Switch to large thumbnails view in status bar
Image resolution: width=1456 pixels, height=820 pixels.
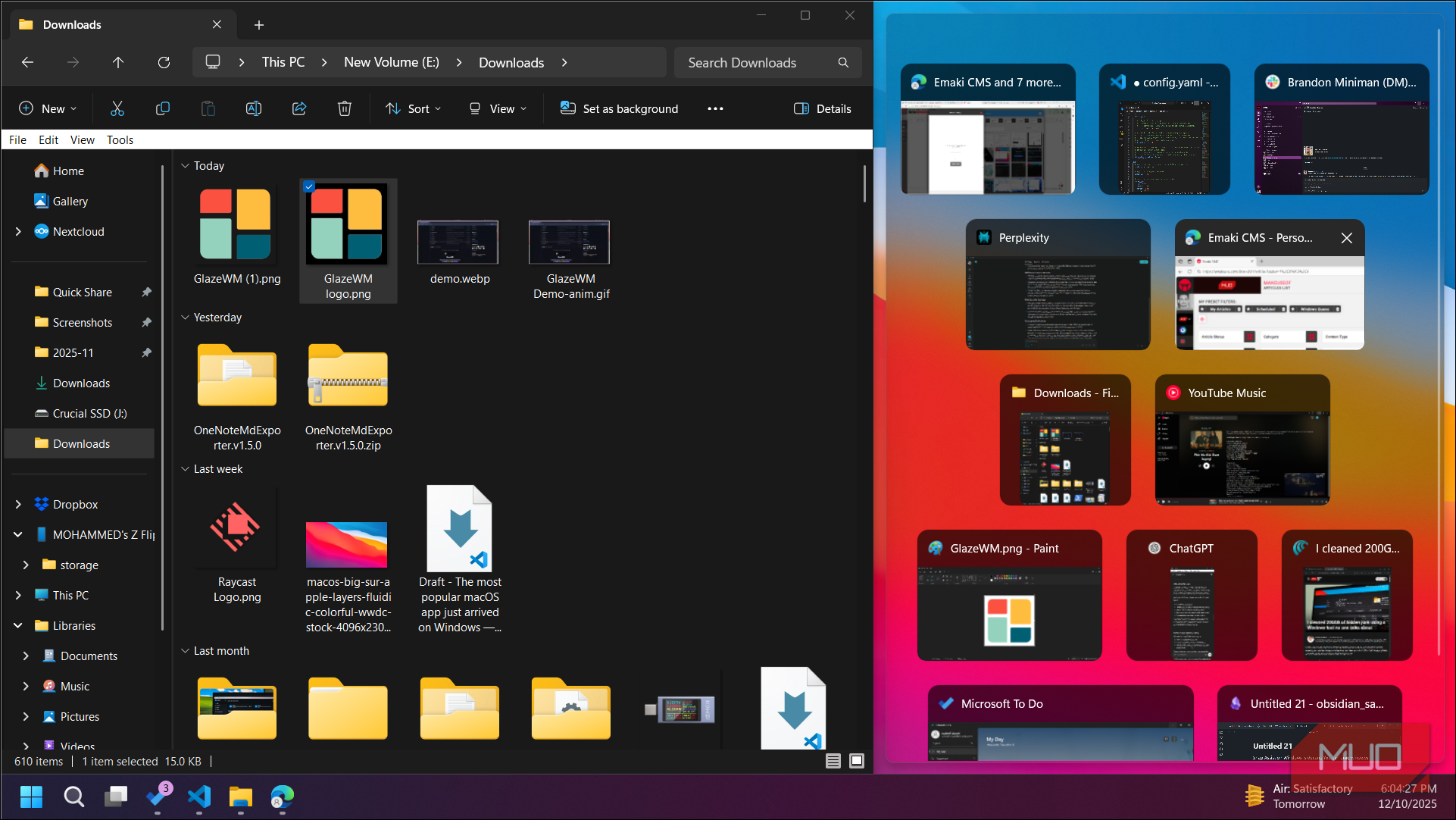click(x=857, y=761)
